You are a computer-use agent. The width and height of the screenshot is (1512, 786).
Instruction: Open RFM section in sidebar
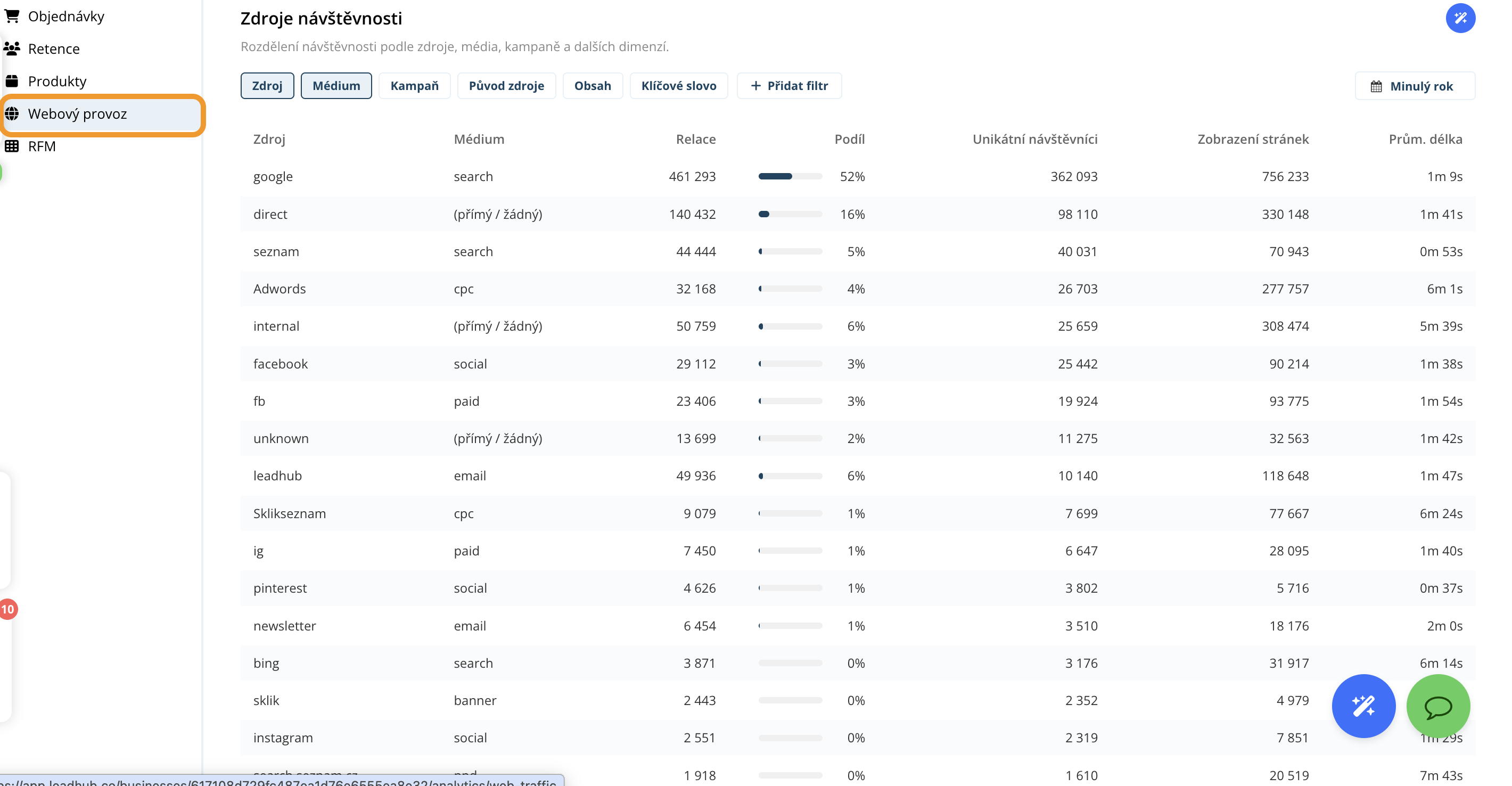42,146
